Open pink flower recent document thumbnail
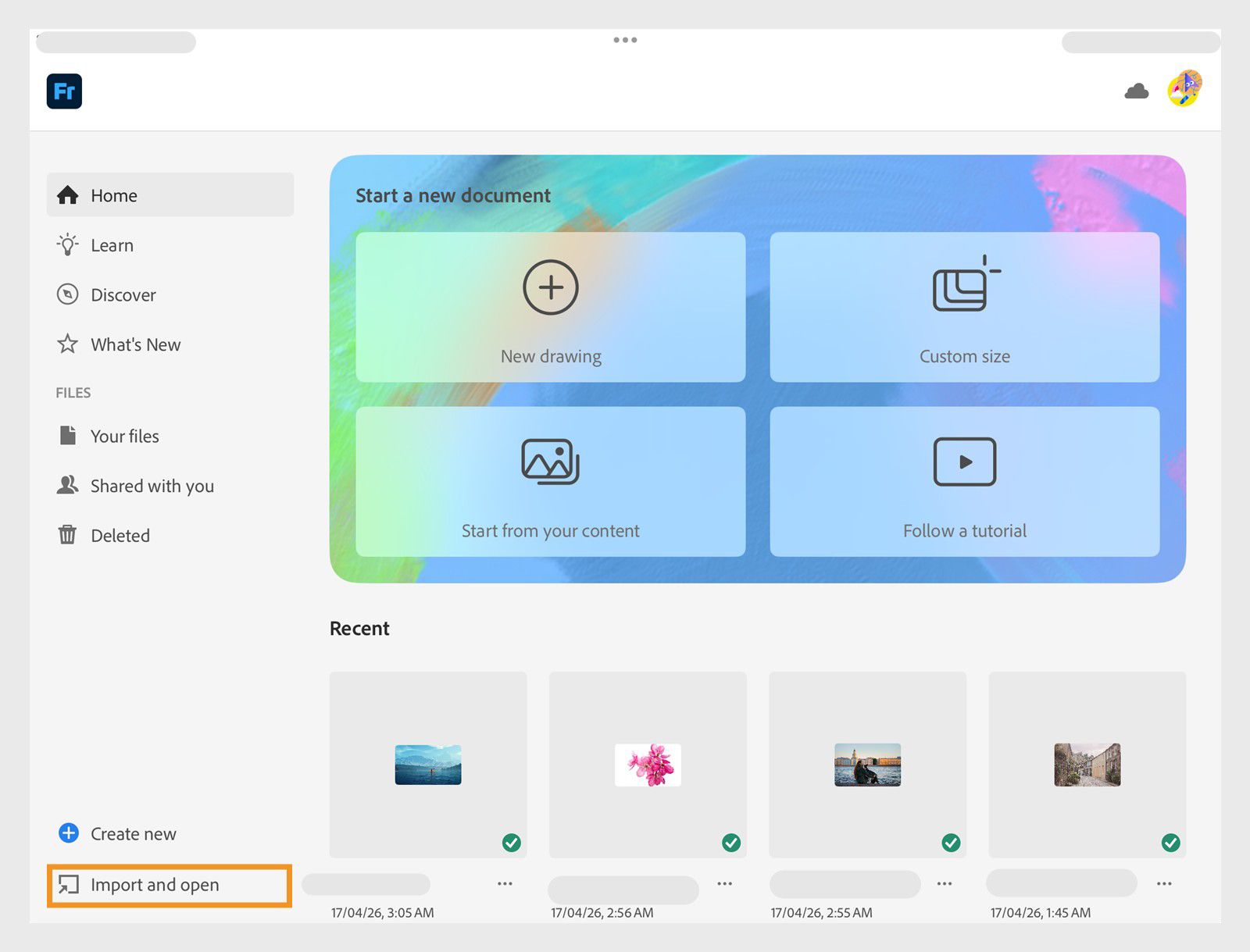The image size is (1250, 952). pos(648,765)
